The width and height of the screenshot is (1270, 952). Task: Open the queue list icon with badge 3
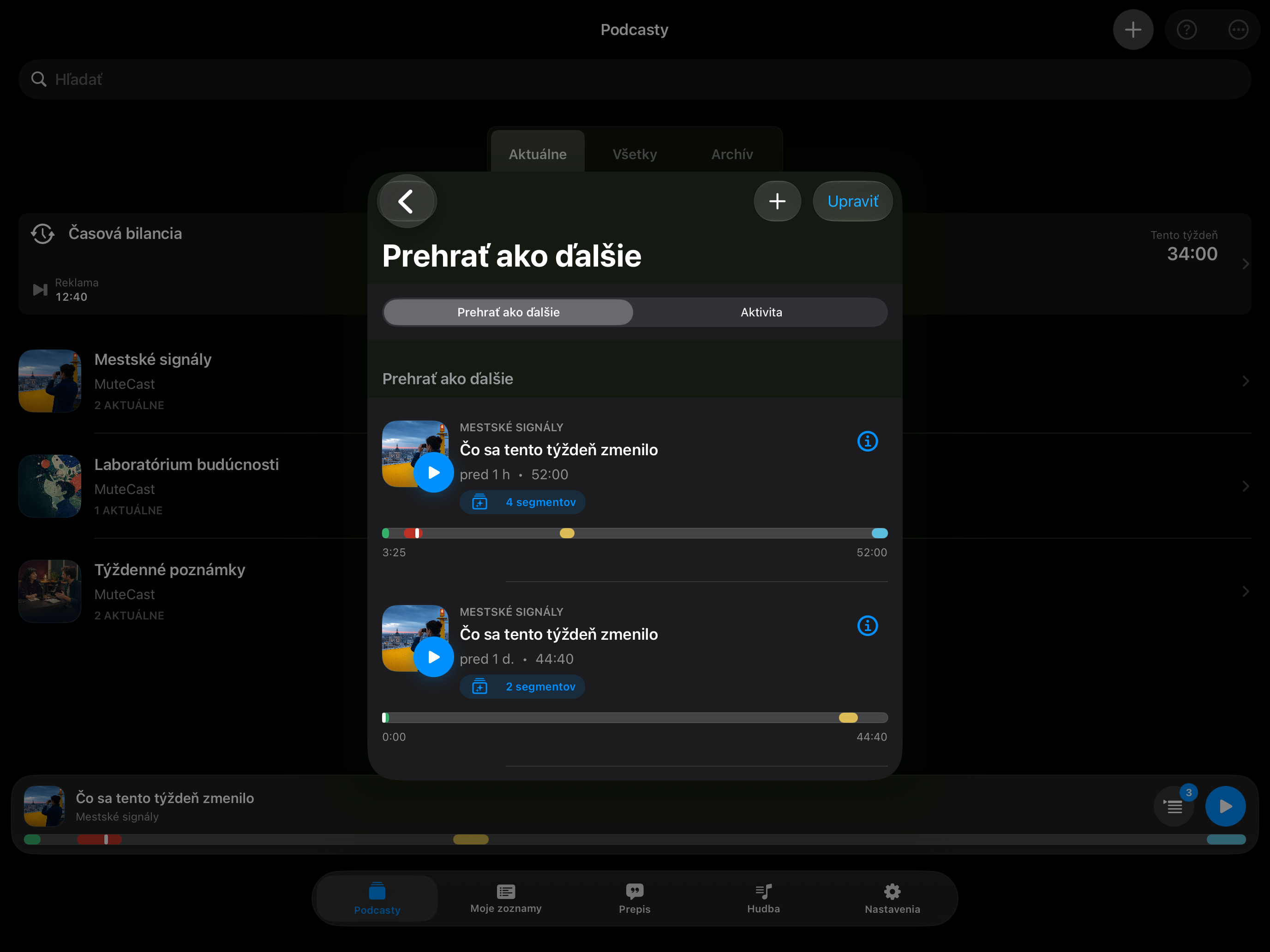(1174, 806)
